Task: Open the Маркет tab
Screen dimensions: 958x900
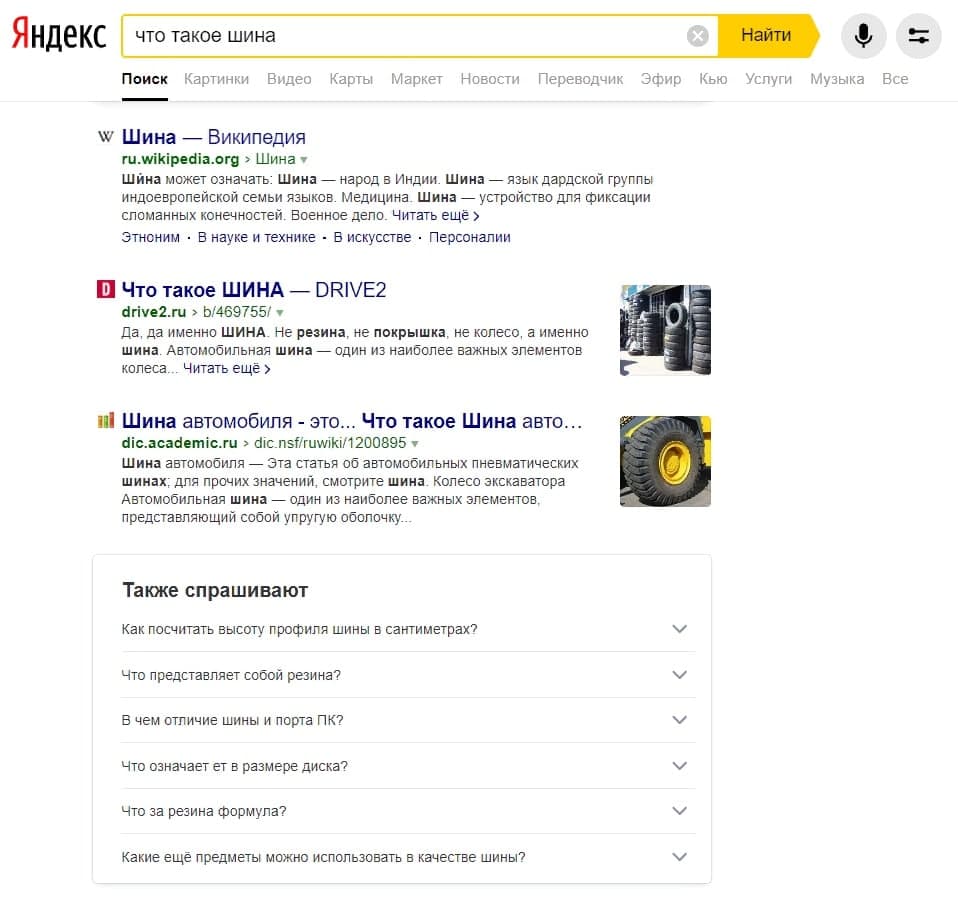Action: (x=417, y=79)
